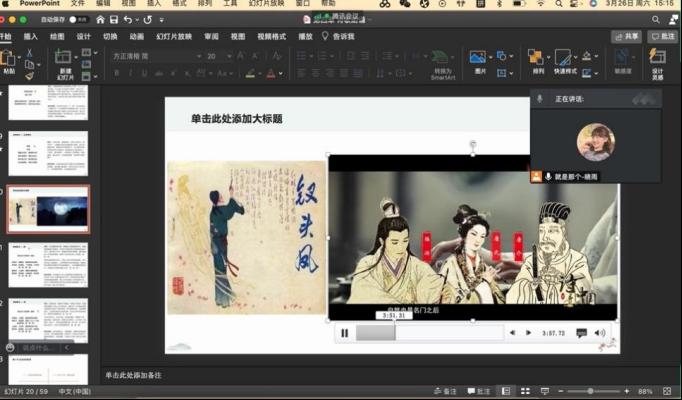
Task: Click the zoom slider in status bar
Action: tap(594, 391)
